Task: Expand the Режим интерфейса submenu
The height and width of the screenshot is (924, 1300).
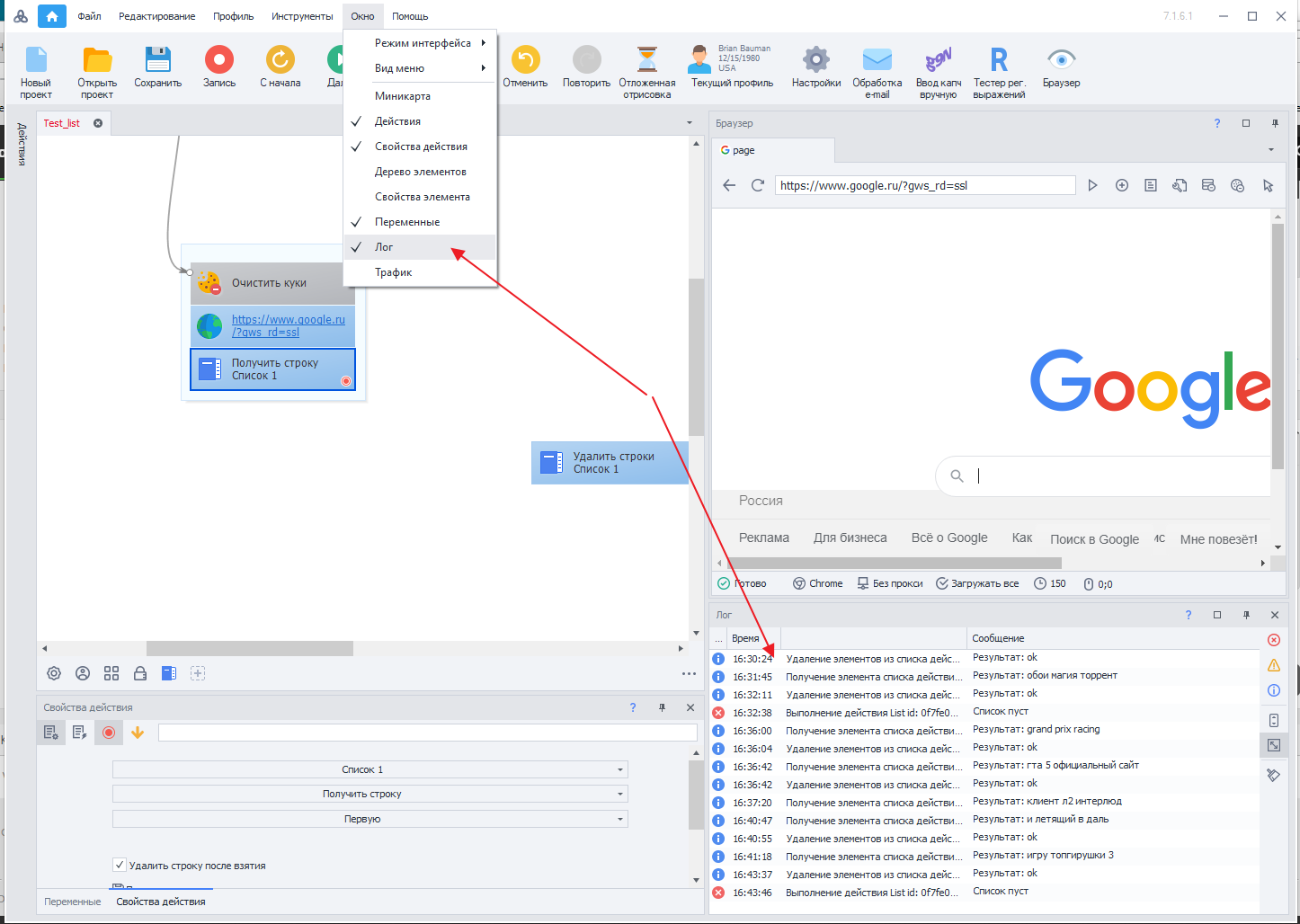Action: click(420, 43)
